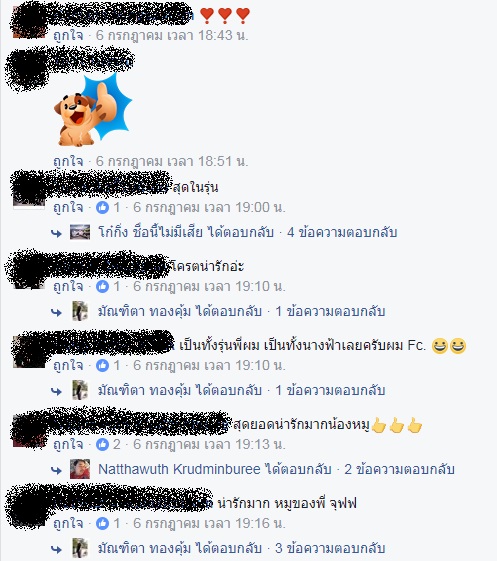Click the dog thumbs-up sticker
Viewport: 497px width, 561px height.
(x=93, y=111)
